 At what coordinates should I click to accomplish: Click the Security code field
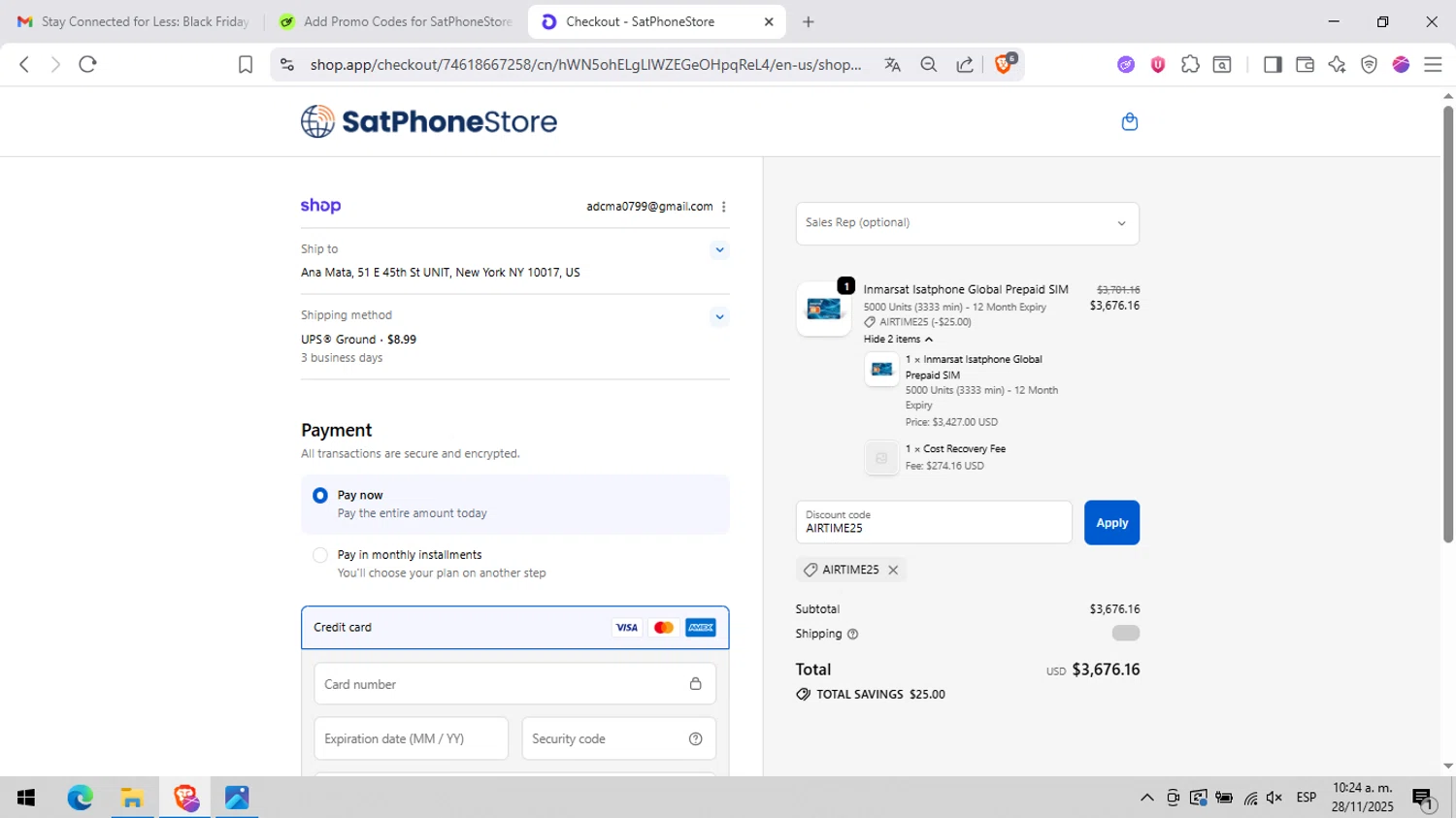[618, 738]
